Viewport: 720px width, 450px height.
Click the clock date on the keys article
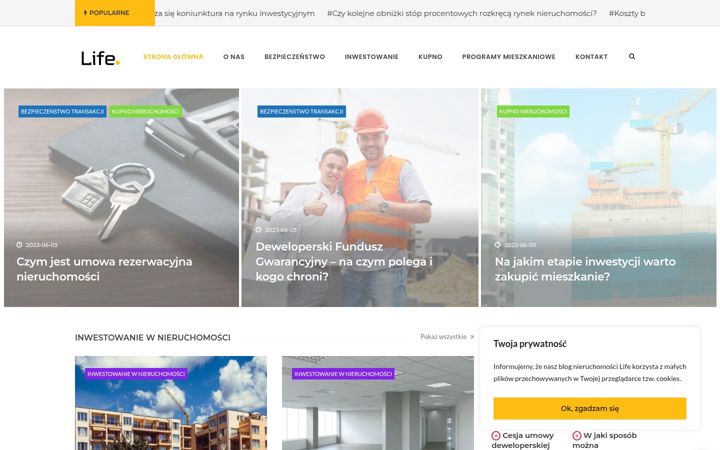(x=37, y=245)
